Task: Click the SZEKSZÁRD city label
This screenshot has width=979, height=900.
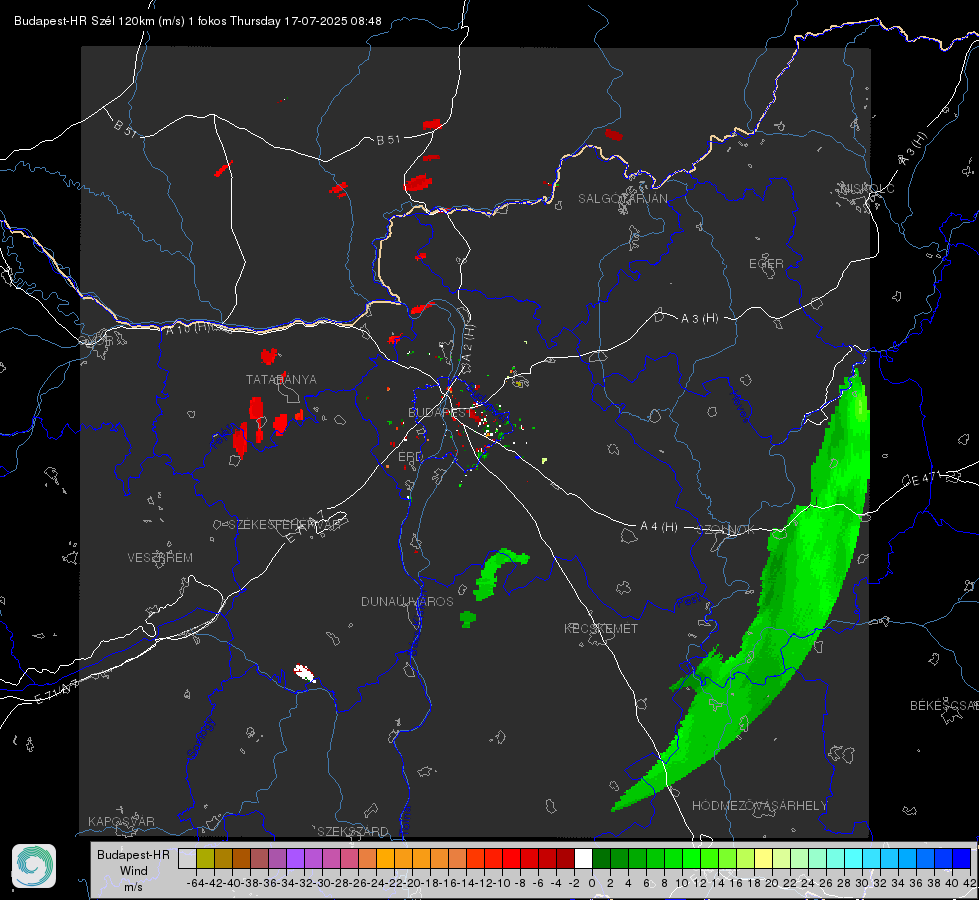Action: [x=353, y=831]
